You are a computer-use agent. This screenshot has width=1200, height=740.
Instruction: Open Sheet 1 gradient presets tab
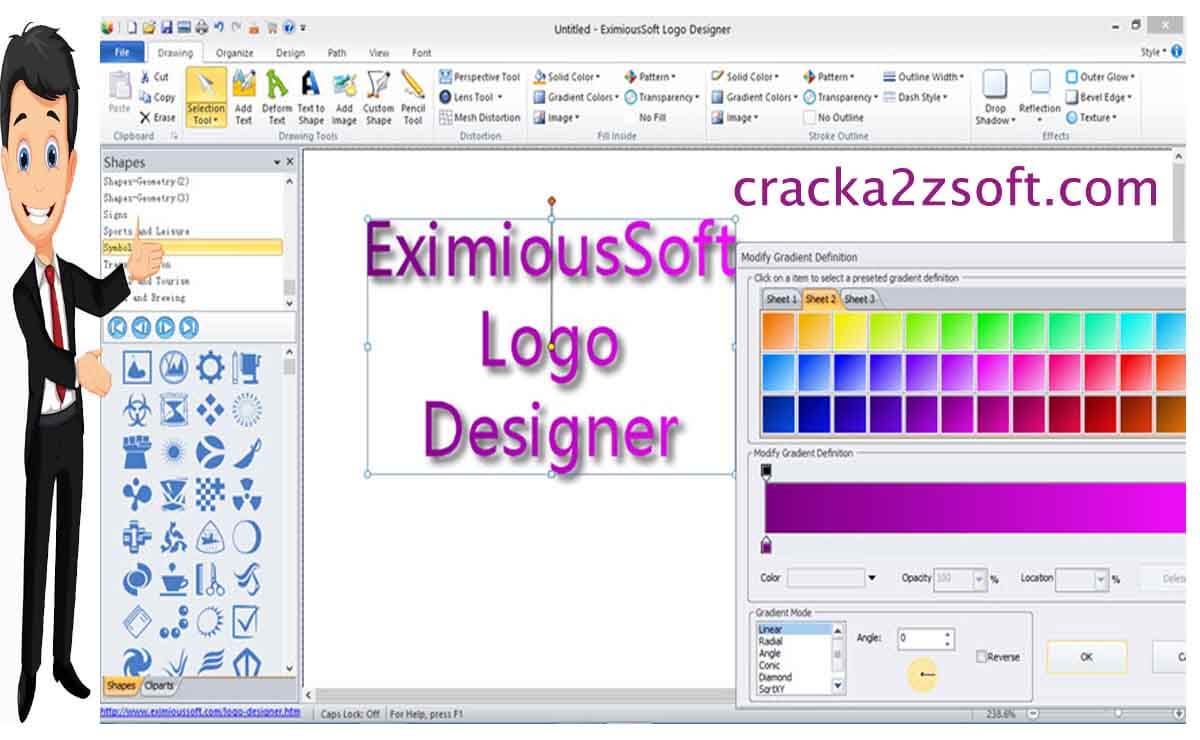(781, 299)
